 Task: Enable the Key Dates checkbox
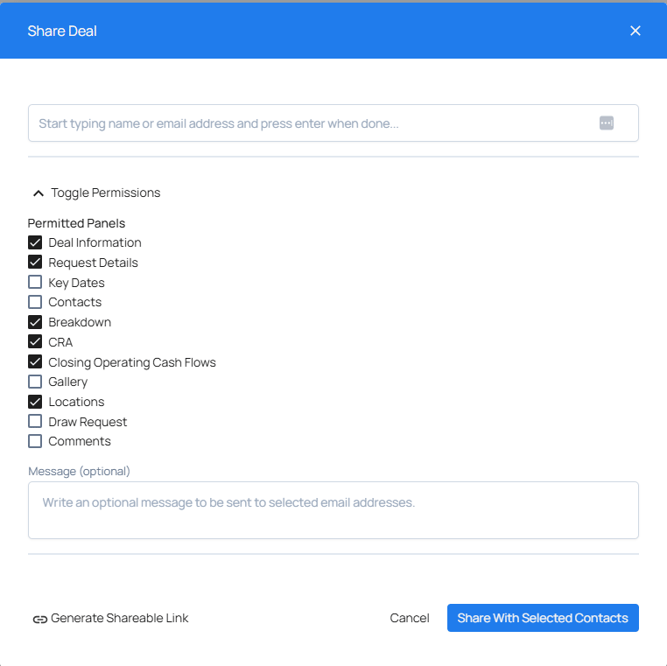coord(35,283)
